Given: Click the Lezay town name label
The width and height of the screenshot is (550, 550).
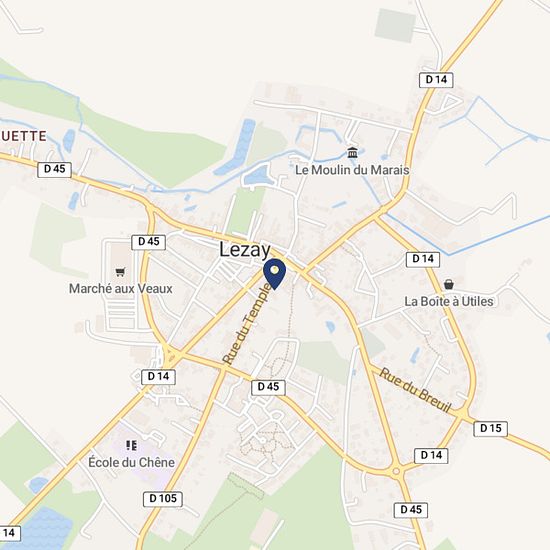Looking at the screenshot, I should (x=245, y=250).
